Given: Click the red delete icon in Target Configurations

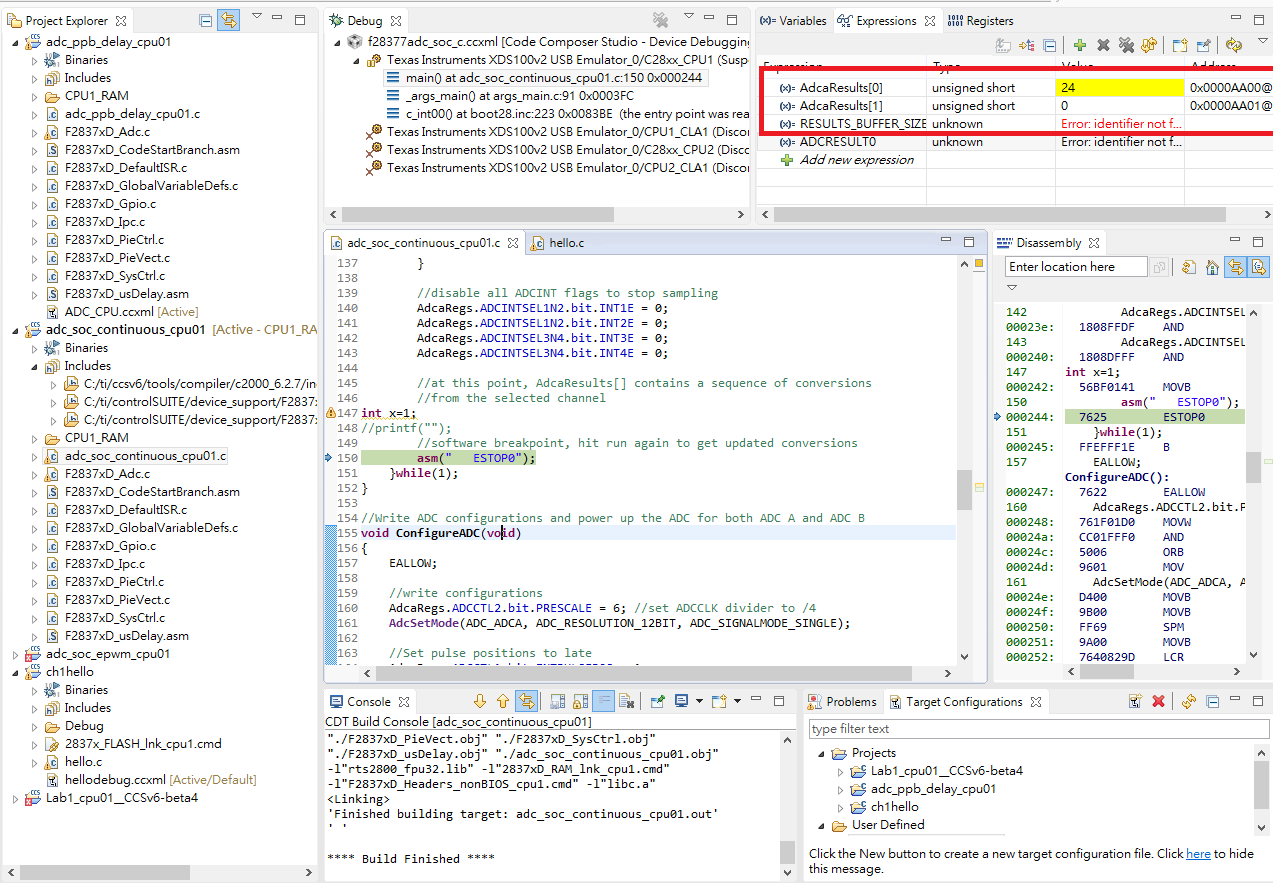Looking at the screenshot, I should click(x=1159, y=702).
